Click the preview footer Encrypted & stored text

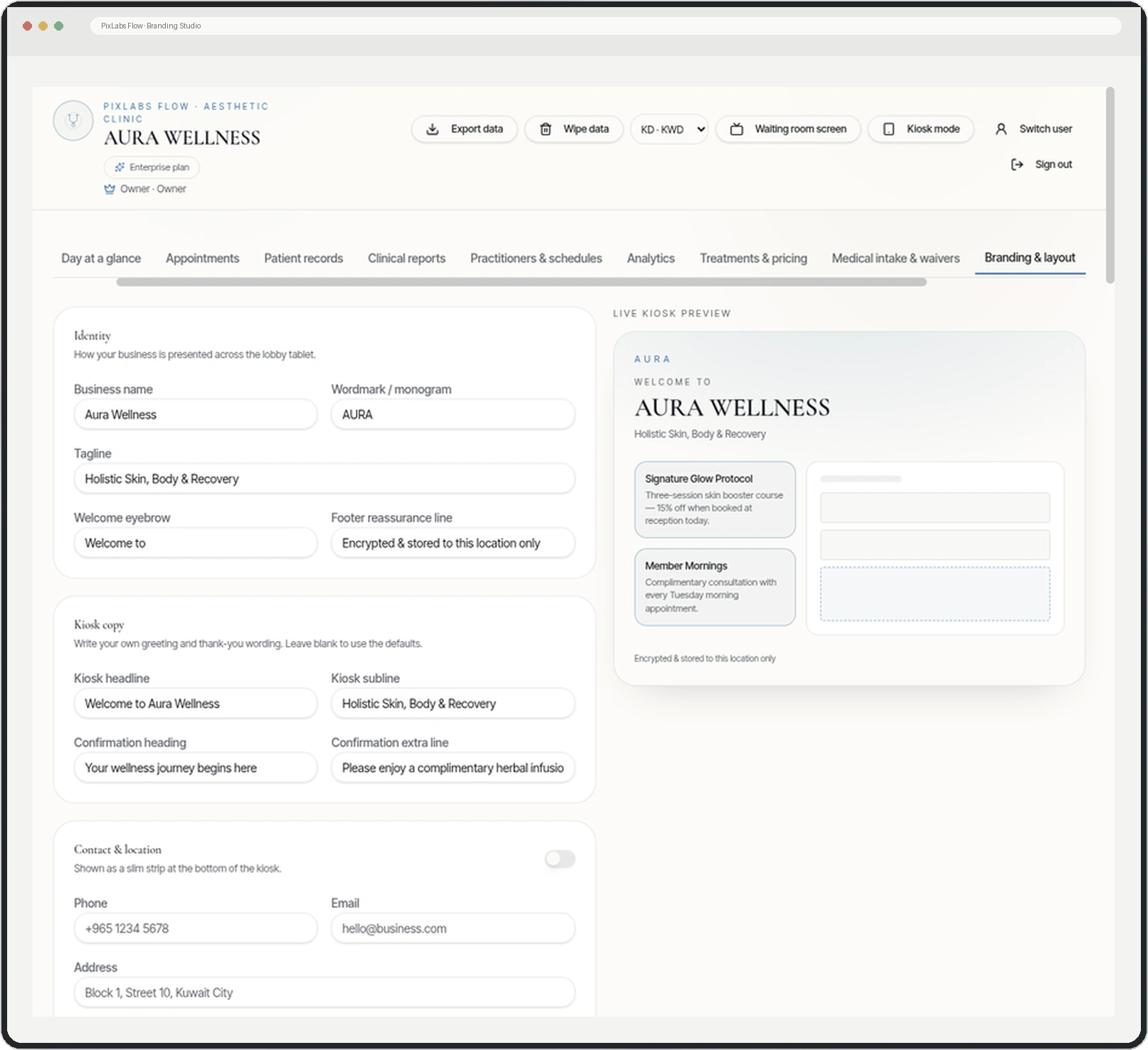pyautogui.click(x=705, y=659)
